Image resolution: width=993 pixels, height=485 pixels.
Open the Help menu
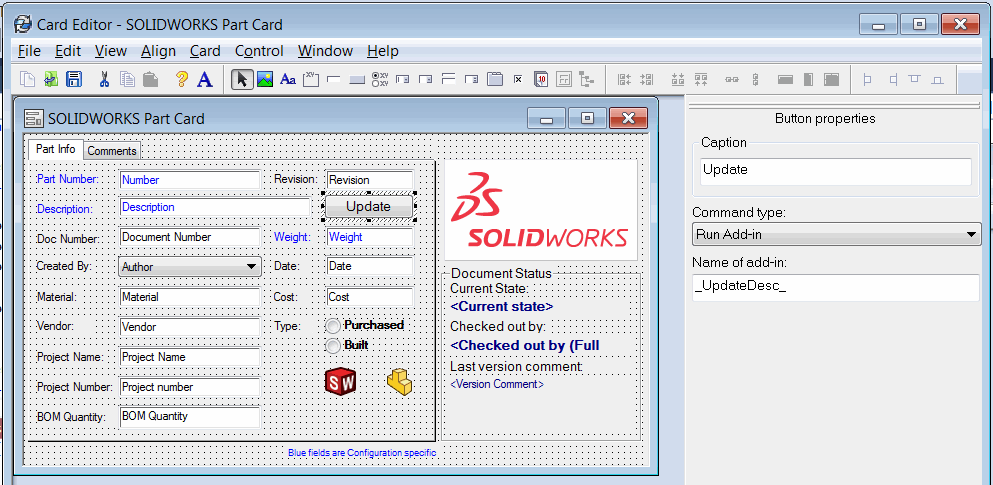click(x=383, y=51)
